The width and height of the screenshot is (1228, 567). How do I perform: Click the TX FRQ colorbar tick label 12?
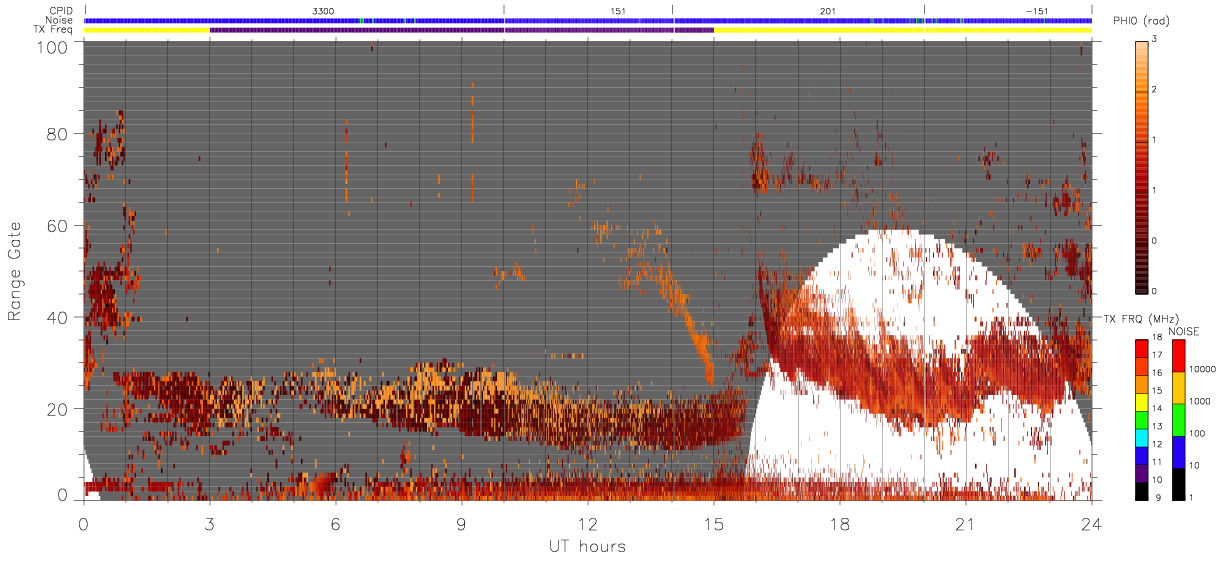1160,443
